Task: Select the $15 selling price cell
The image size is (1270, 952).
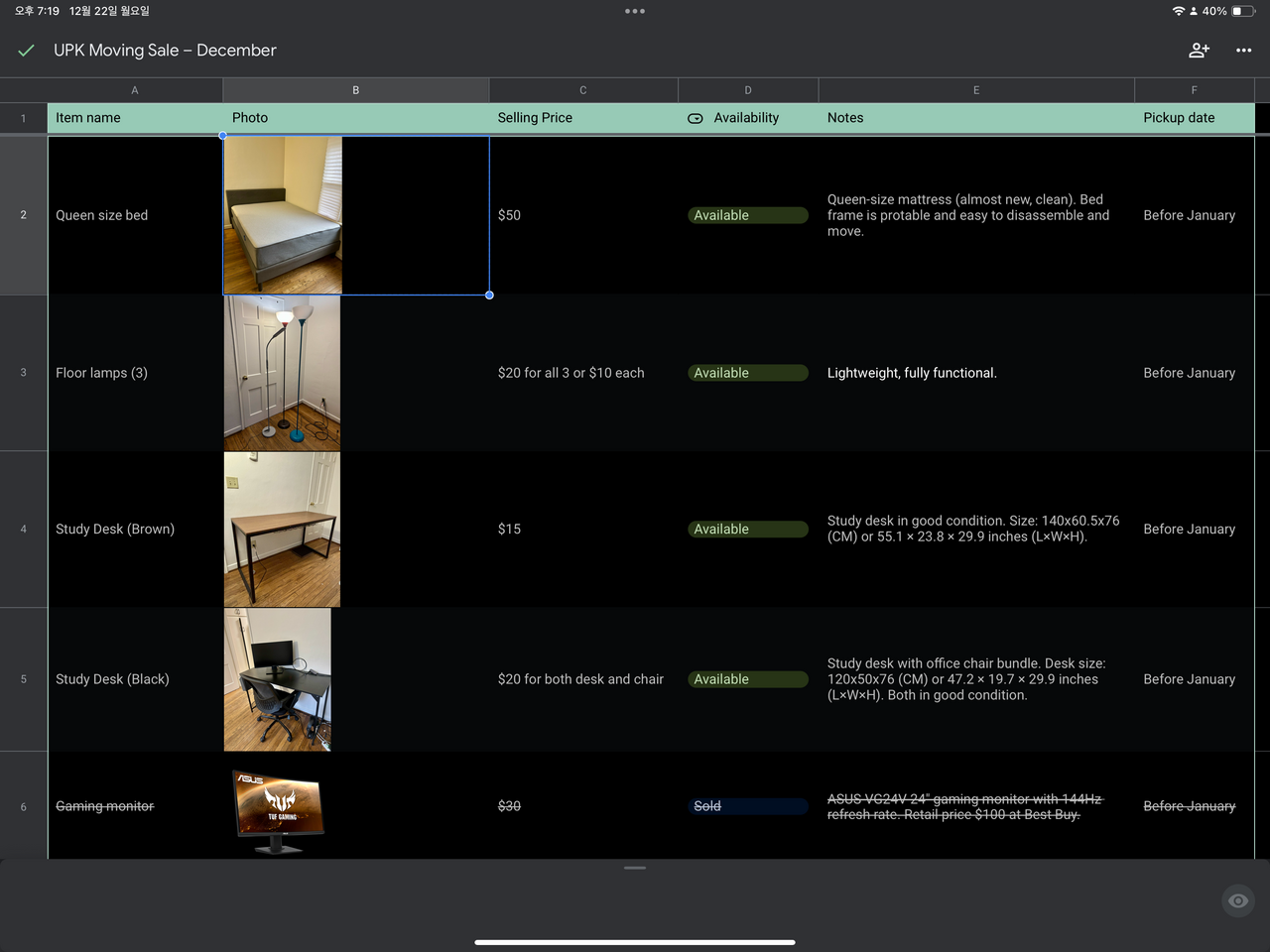Action: [582, 530]
